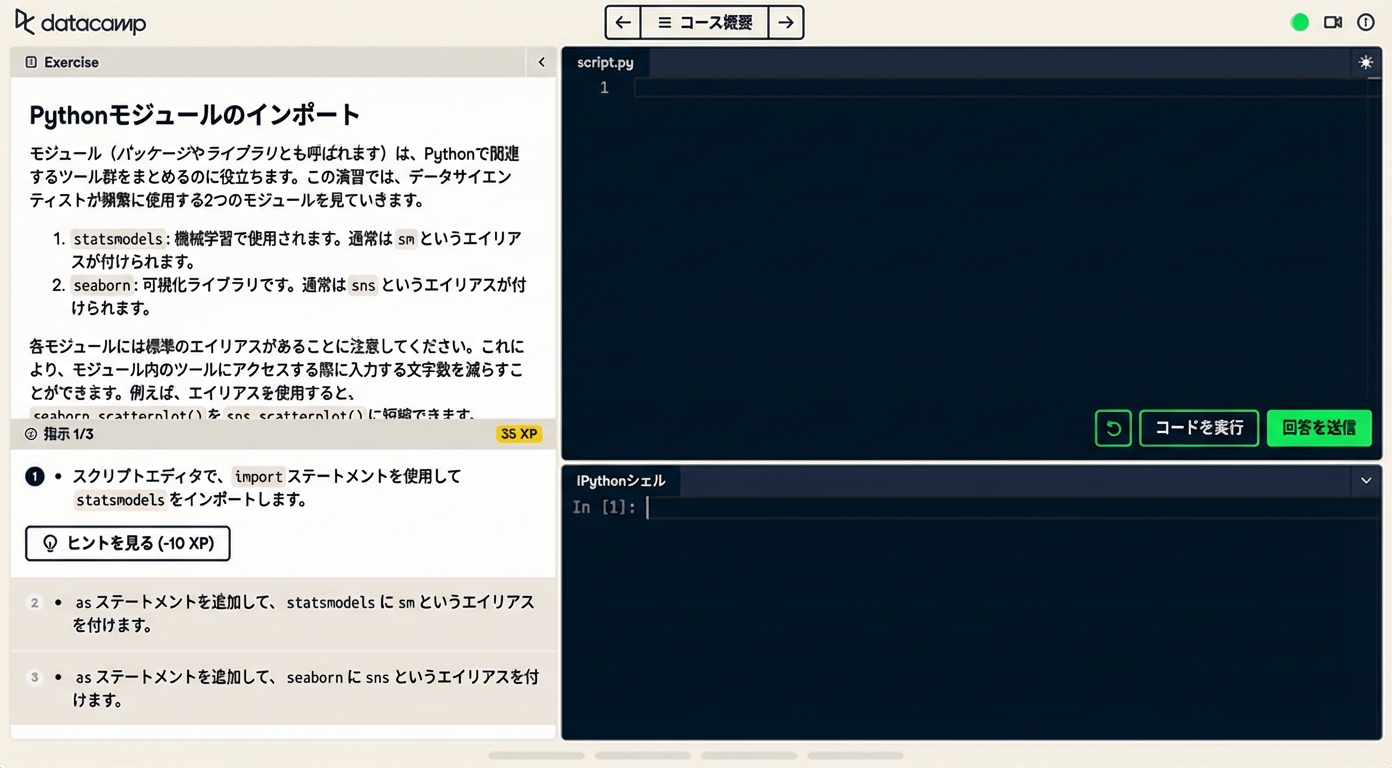Click the DataCamp logo
1392x768 pixels.
(x=81, y=22)
